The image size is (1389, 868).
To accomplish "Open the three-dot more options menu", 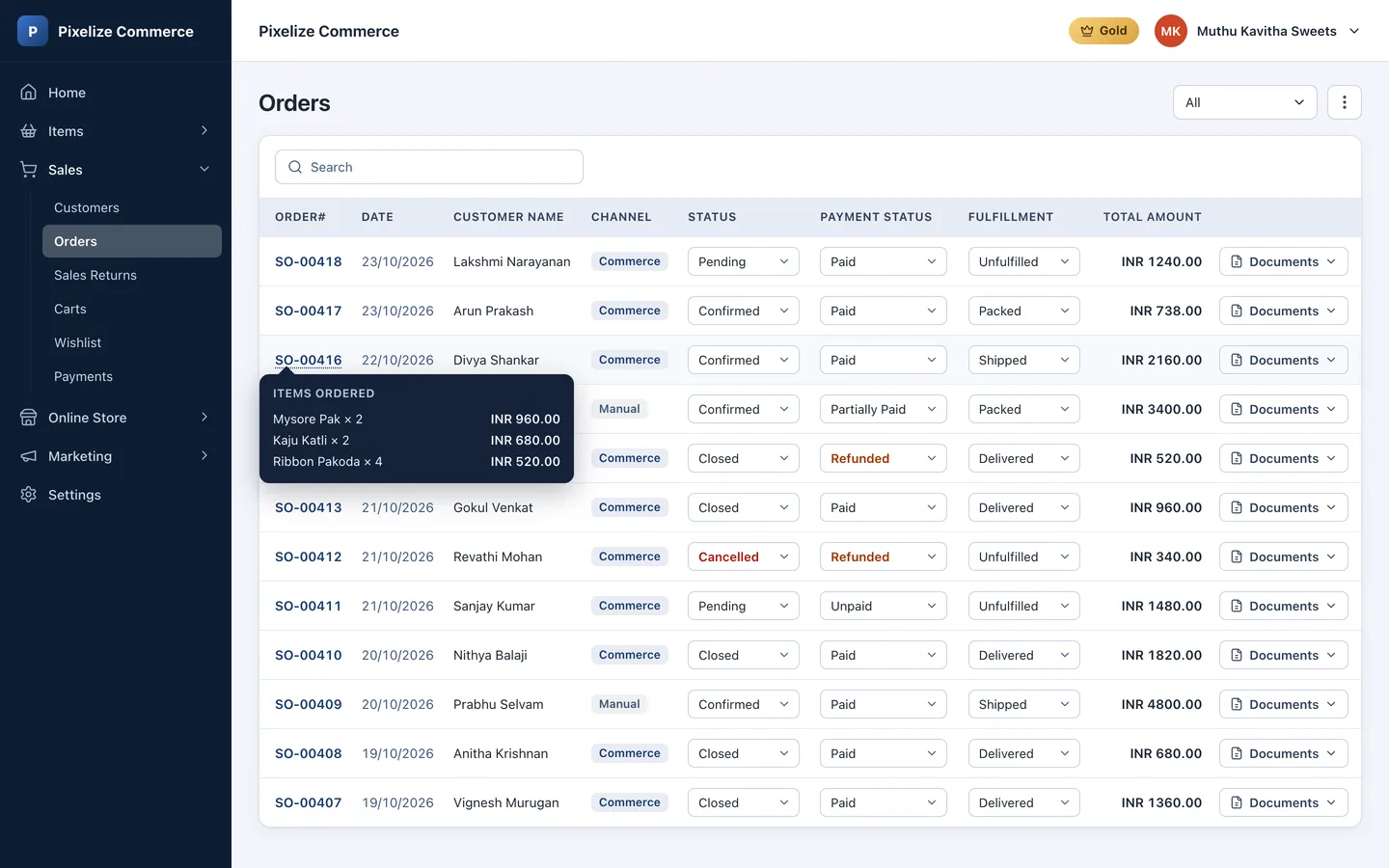I will tap(1345, 102).
